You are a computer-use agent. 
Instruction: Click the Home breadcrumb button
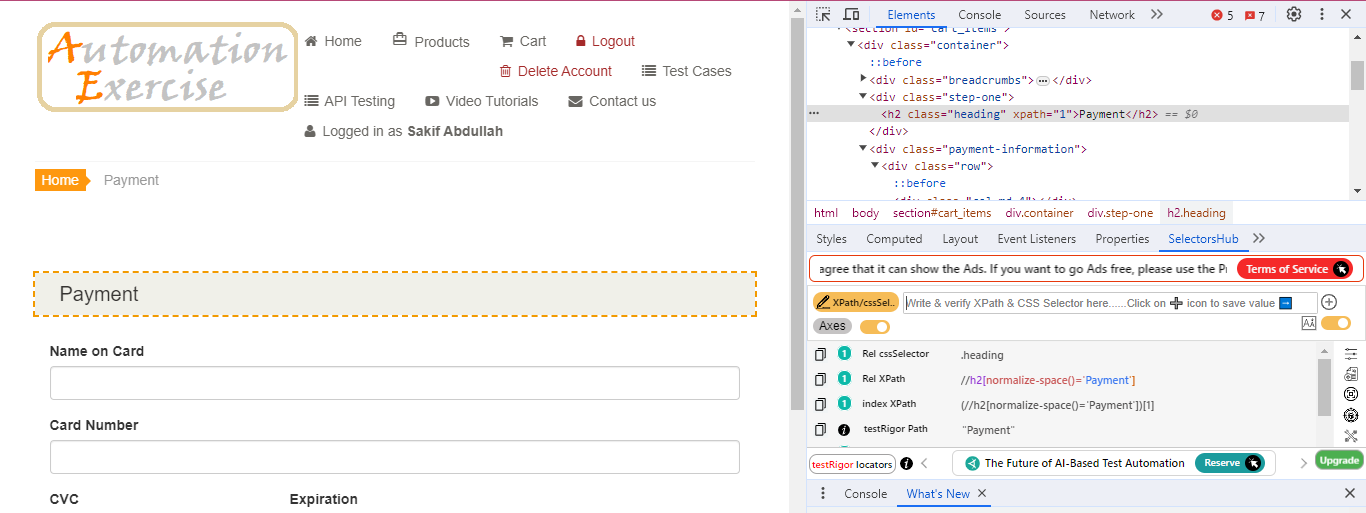pyautogui.click(x=60, y=180)
